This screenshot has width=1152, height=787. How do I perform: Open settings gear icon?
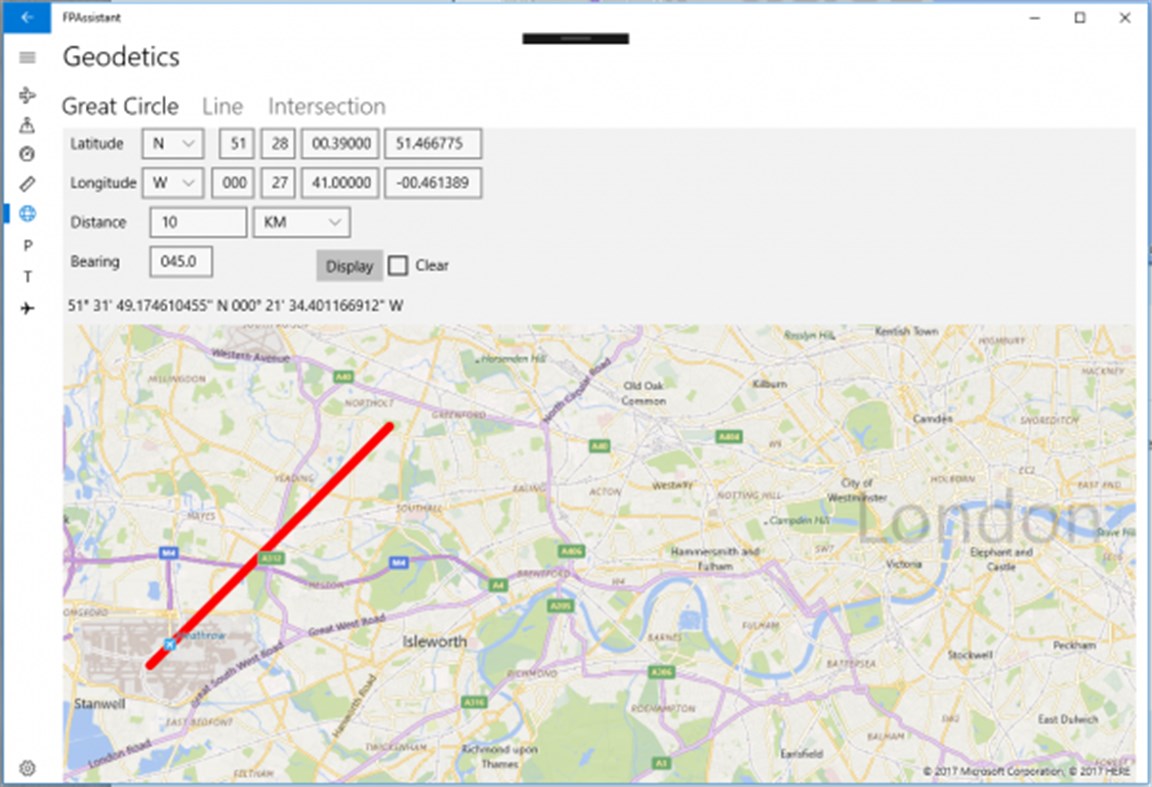tap(27, 768)
